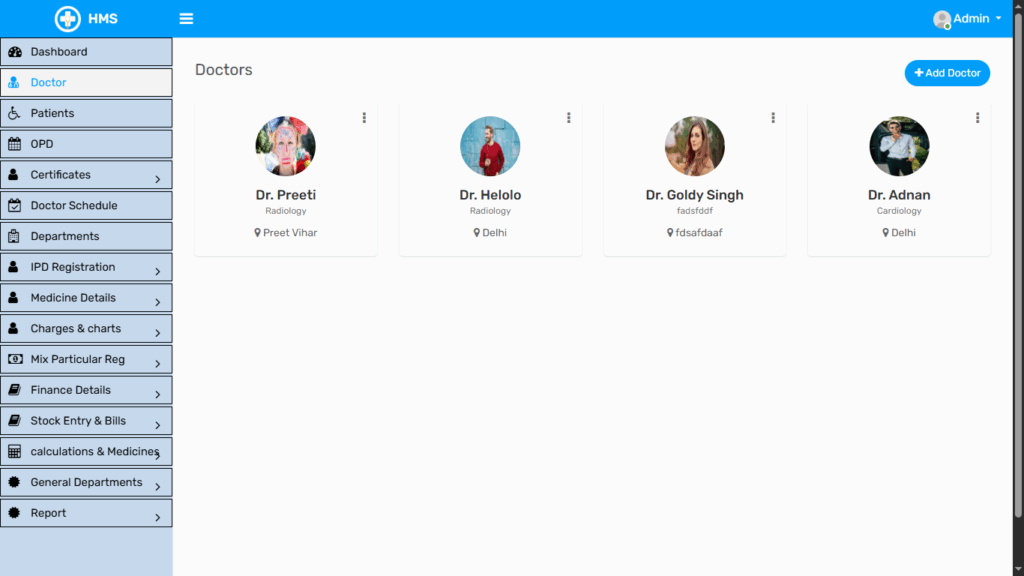The width and height of the screenshot is (1024, 576).
Task: Select Doctor in the sidebar menu
Action: (48, 83)
